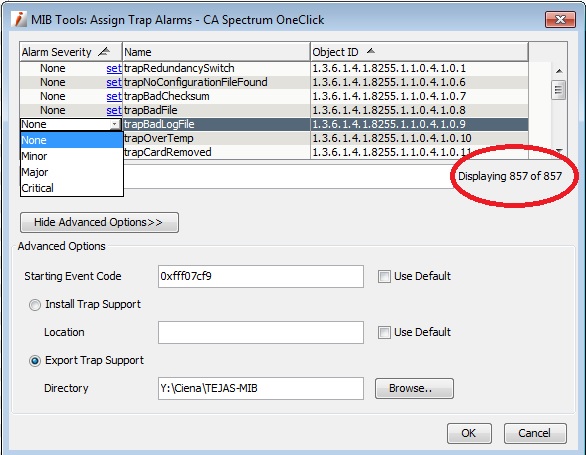Screen dimensions: 586x455
Task: Click set link for trapRedundancySwitch
Action: 114,68
